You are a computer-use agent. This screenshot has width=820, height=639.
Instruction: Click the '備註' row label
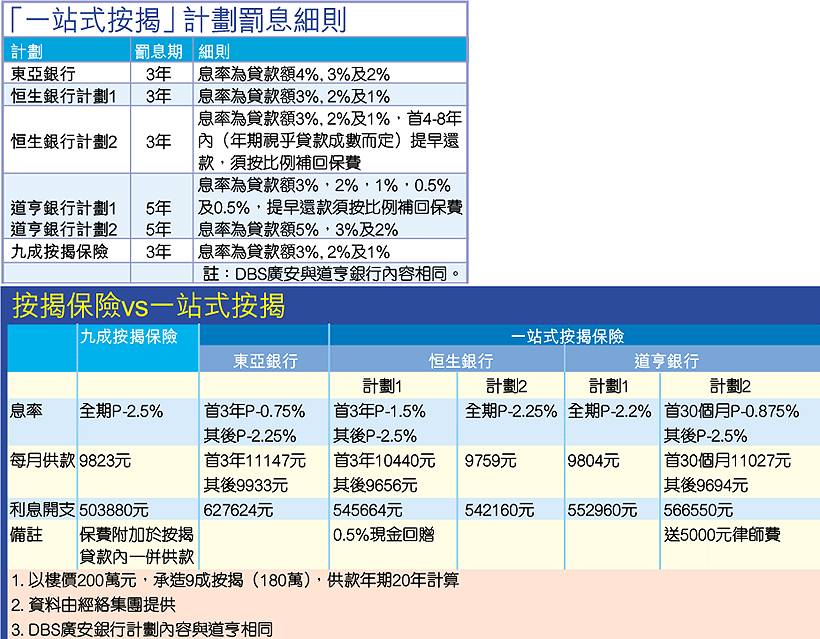pyautogui.click(x=26, y=534)
